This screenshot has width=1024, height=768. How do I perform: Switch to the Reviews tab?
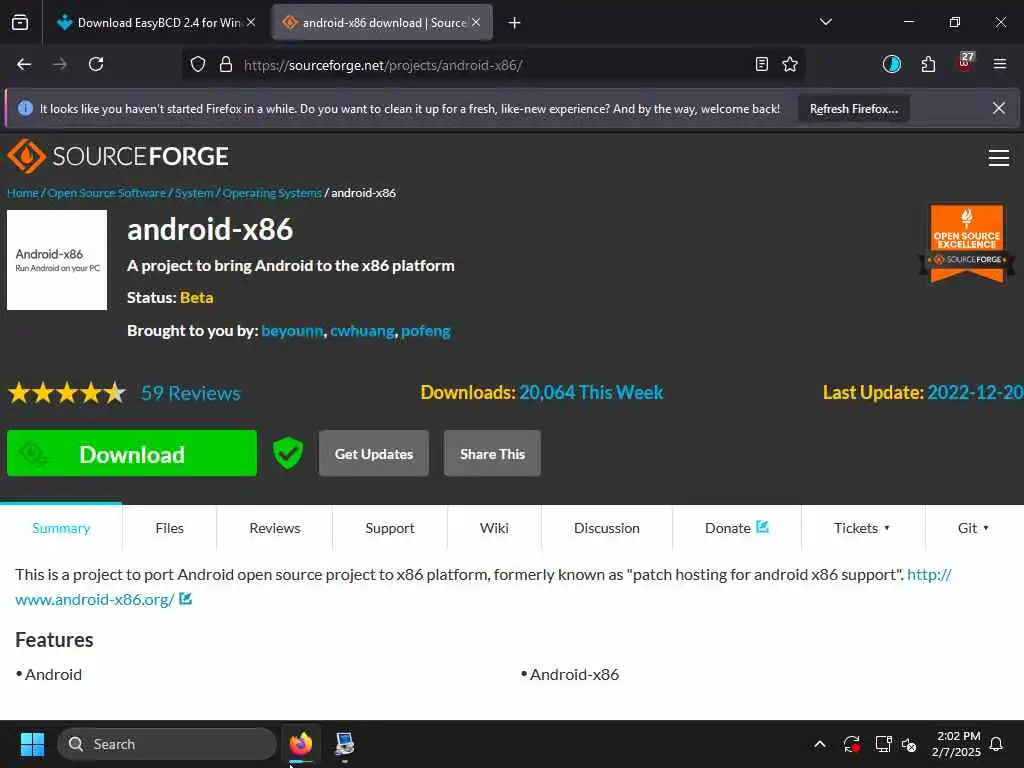point(275,528)
